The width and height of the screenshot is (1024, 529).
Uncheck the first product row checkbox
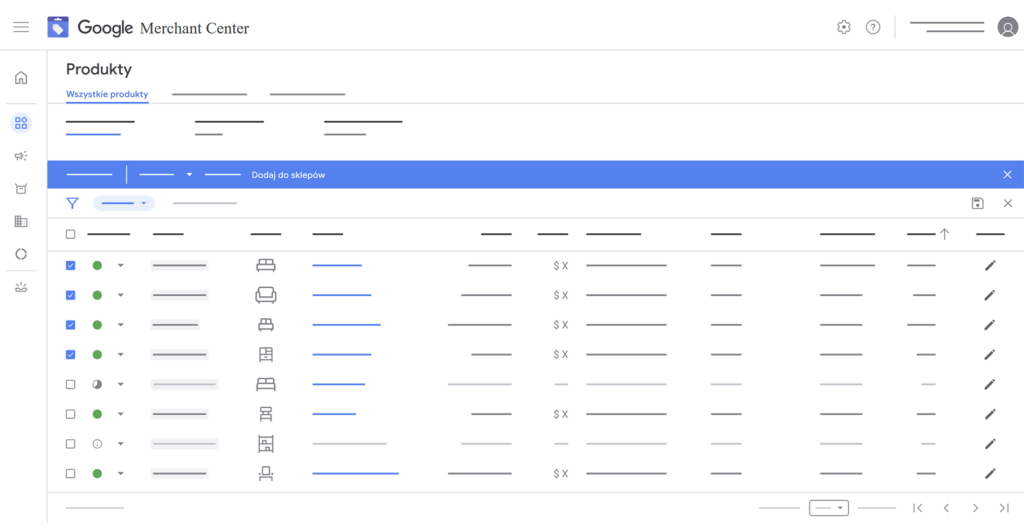point(70,265)
